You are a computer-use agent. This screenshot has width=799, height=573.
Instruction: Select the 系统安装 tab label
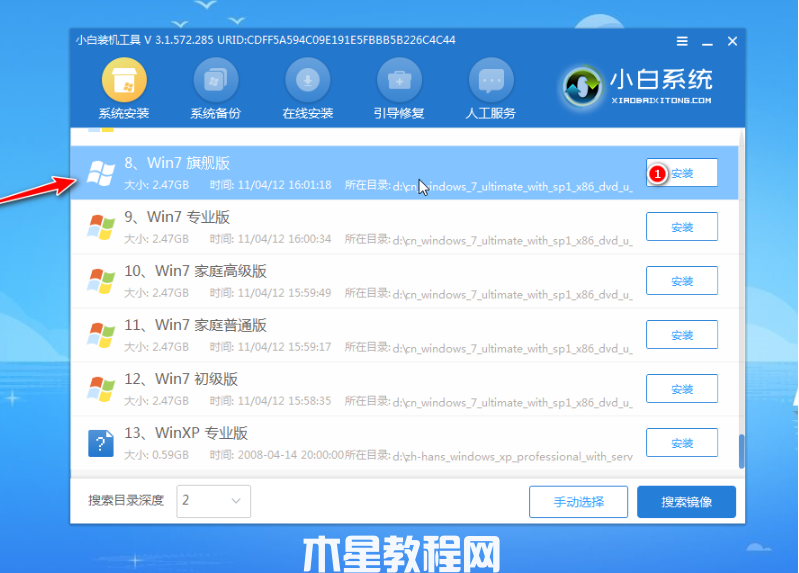click(x=124, y=114)
